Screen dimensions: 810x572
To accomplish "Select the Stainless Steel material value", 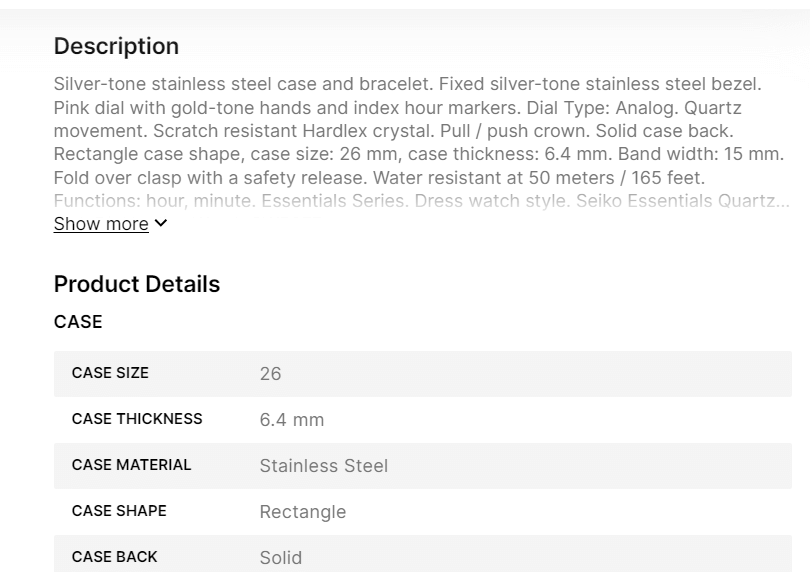I will coord(324,466).
